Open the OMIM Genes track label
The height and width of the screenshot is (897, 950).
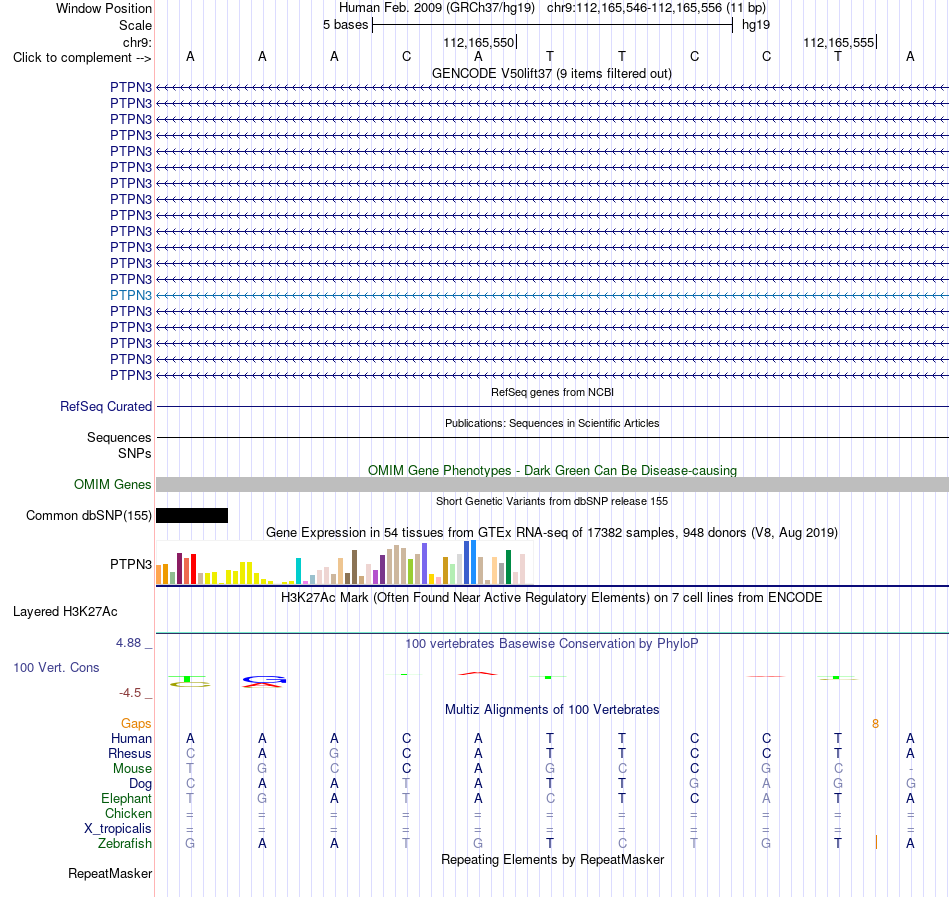pos(112,485)
